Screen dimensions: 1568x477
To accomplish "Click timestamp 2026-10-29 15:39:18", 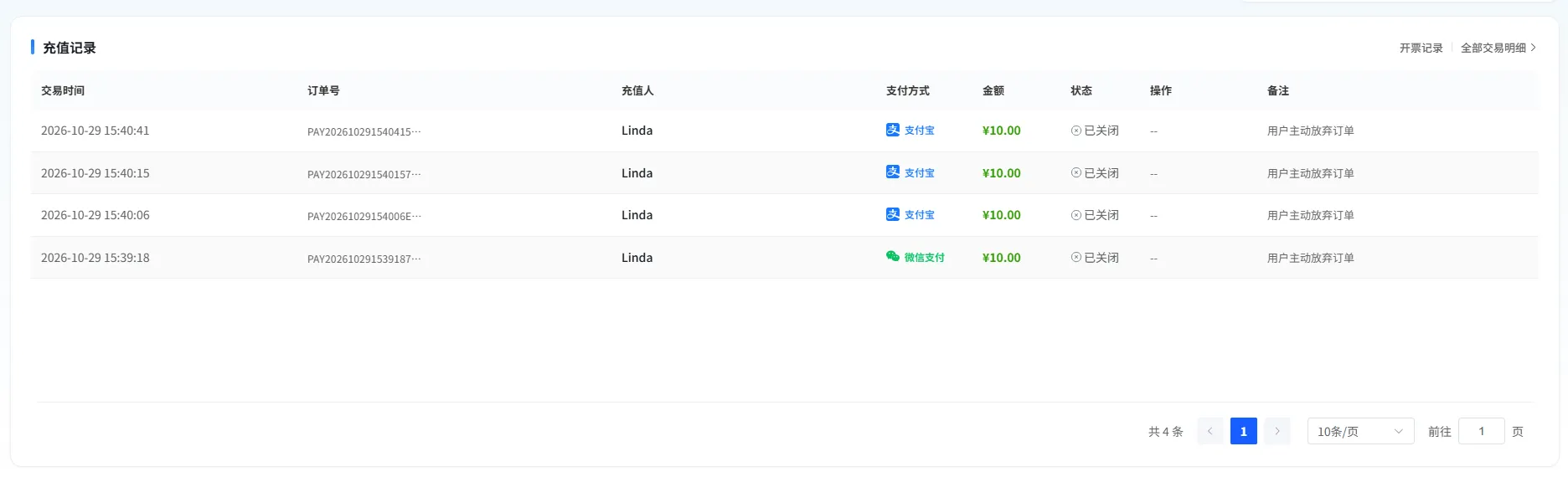I will coord(95,258).
